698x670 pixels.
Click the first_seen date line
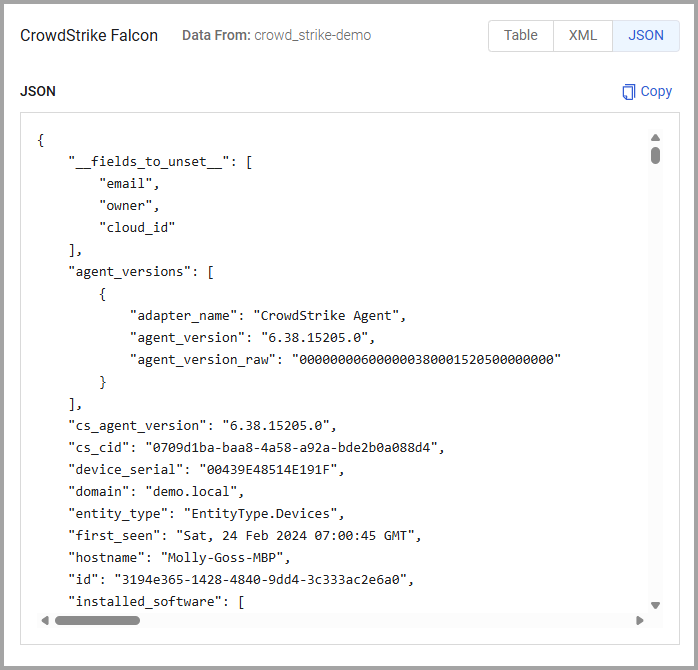[245, 536]
